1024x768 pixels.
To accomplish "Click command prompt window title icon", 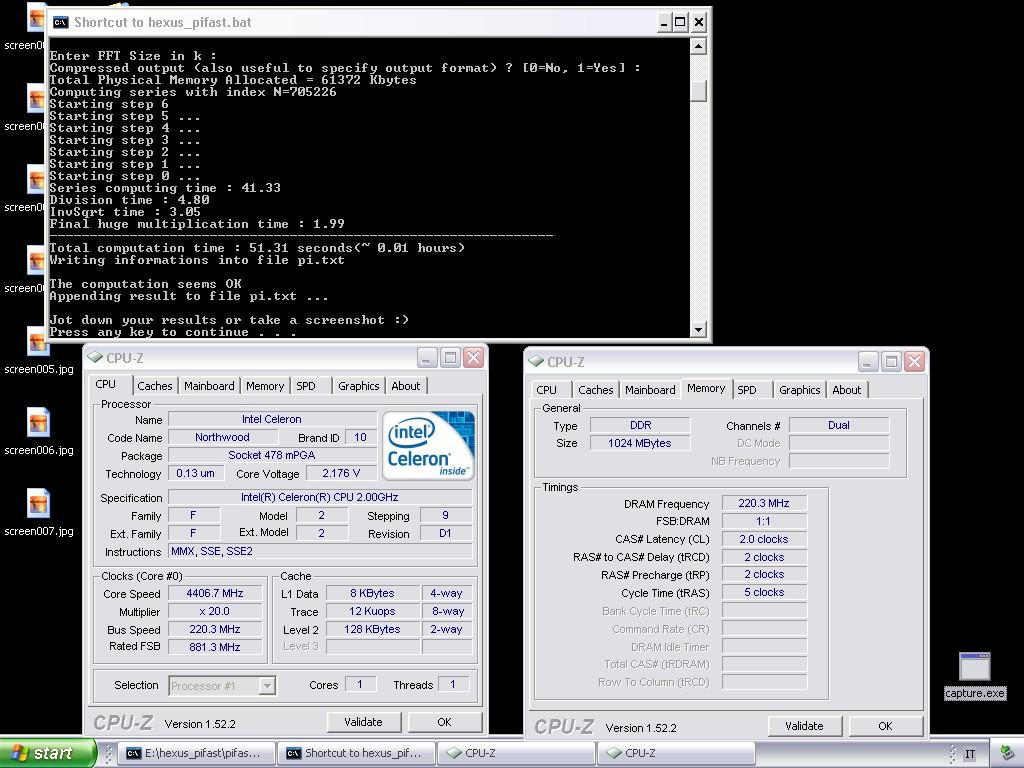I will [x=61, y=22].
